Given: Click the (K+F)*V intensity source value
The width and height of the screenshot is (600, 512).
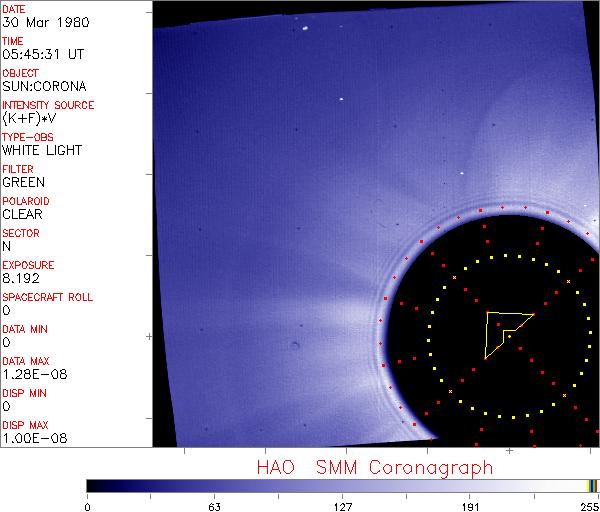Looking at the screenshot, I should tap(28, 118).
